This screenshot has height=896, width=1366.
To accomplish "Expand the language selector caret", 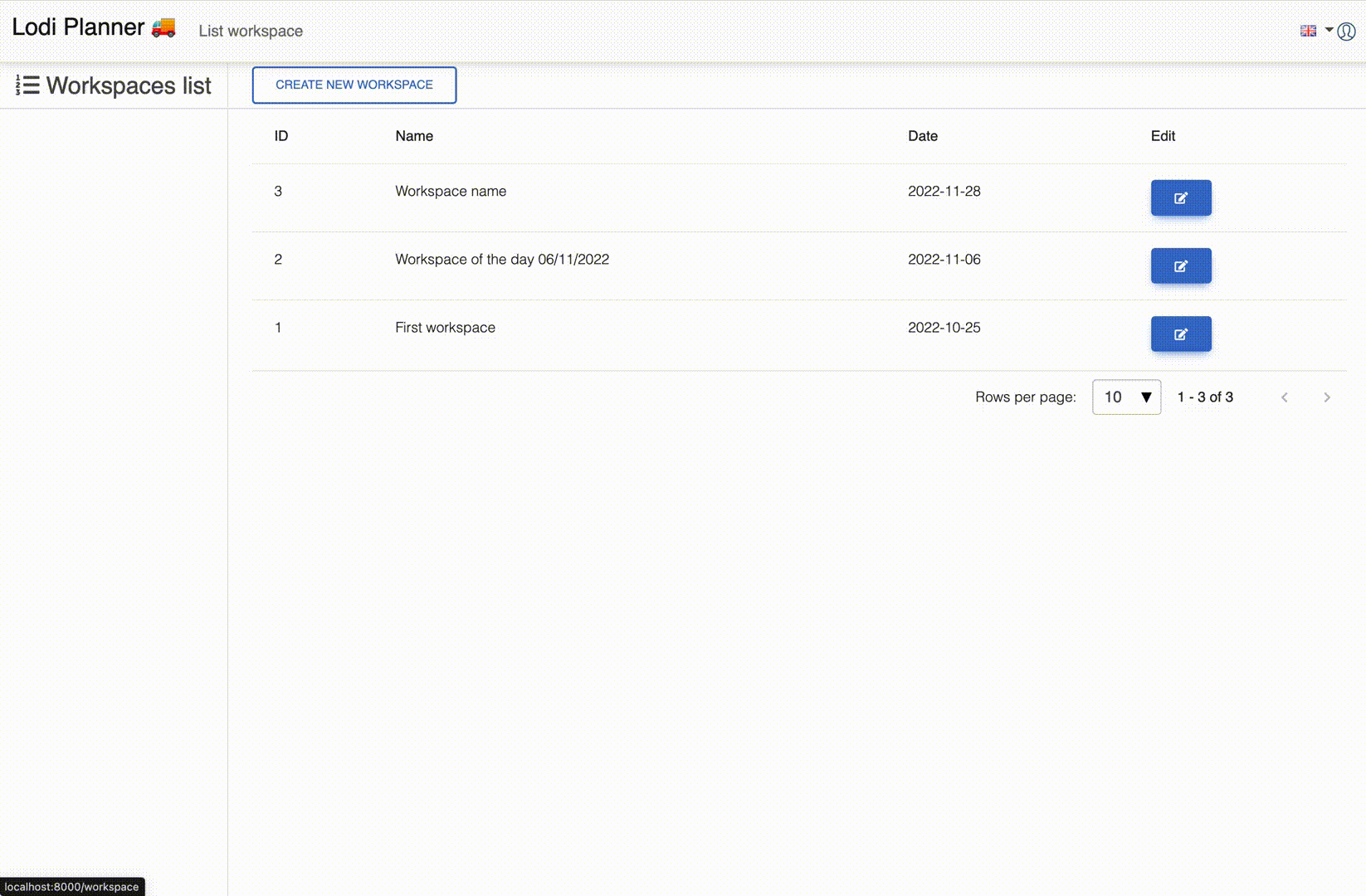I will pyautogui.click(x=1329, y=30).
